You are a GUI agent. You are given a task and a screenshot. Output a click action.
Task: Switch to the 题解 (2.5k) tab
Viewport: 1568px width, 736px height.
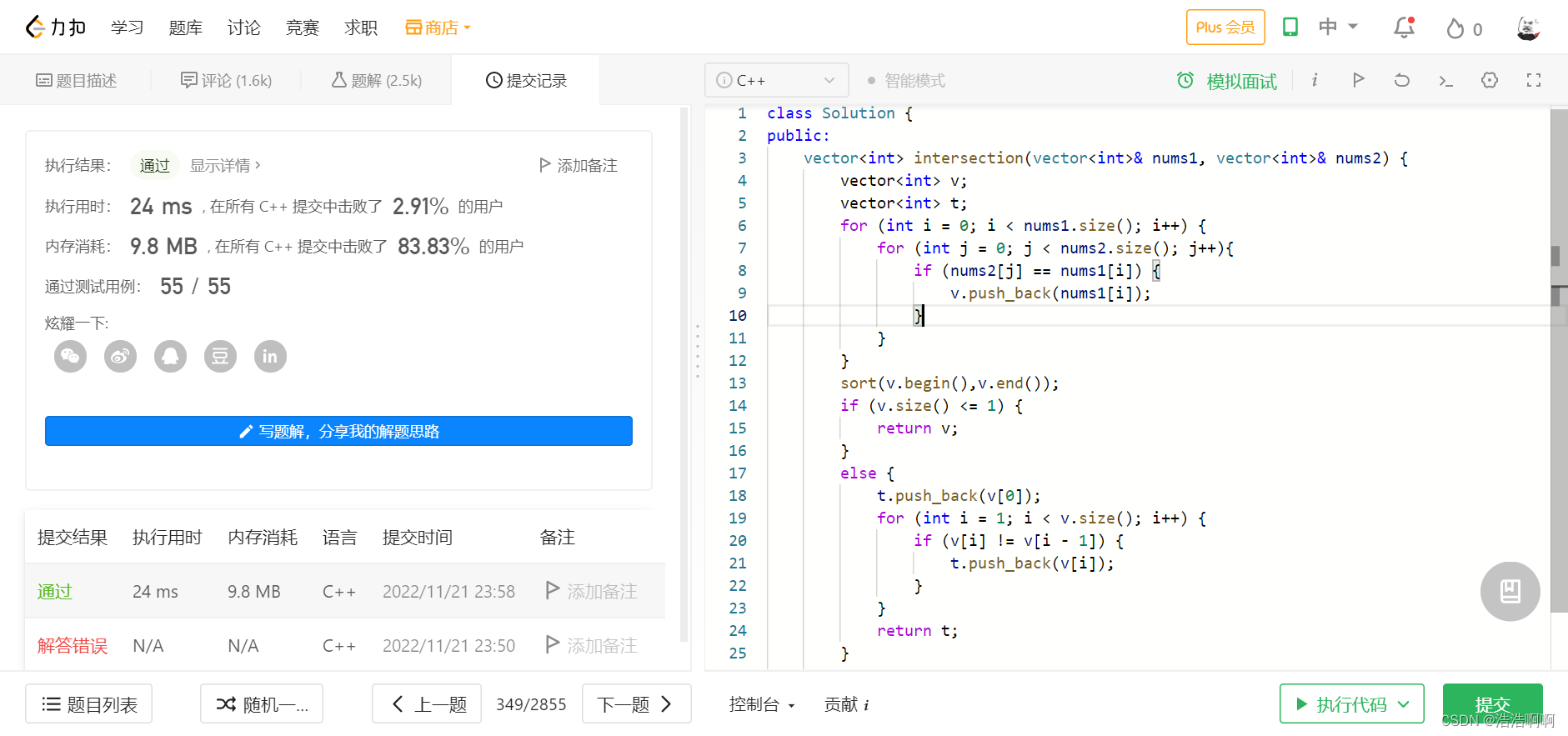(377, 80)
